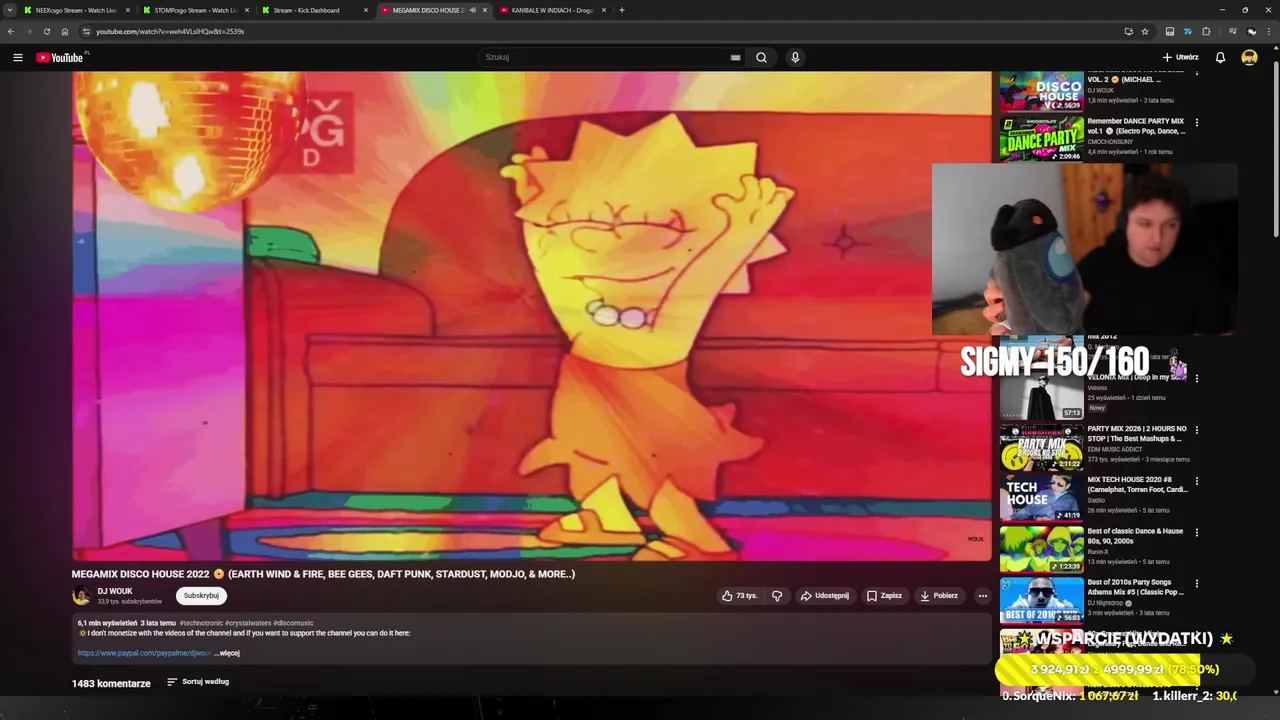Click the 1483 komentarze heading
Image resolution: width=1280 pixels, height=720 pixels.
click(x=111, y=684)
